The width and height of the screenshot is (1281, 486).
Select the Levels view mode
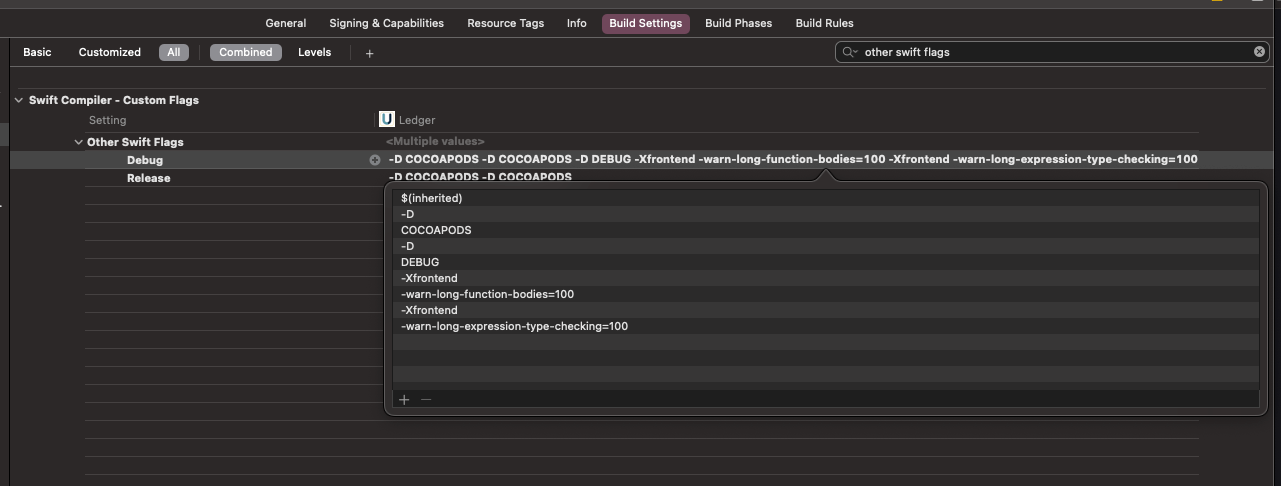click(x=314, y=52)
